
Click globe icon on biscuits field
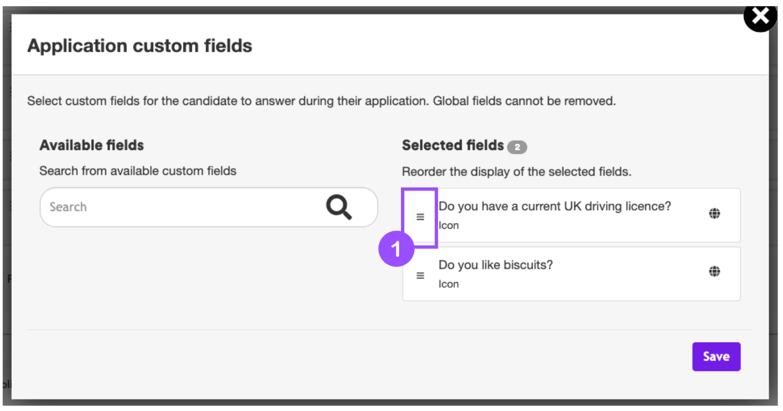(x=714, y=271)
